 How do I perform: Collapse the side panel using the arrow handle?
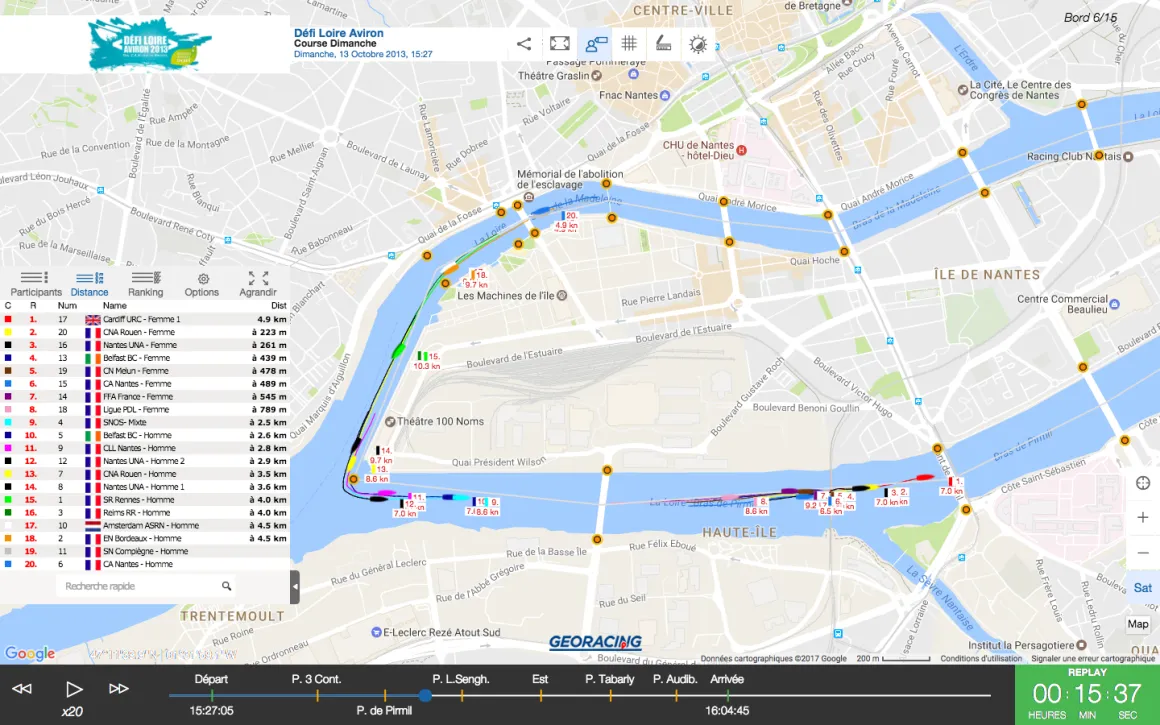294,587
